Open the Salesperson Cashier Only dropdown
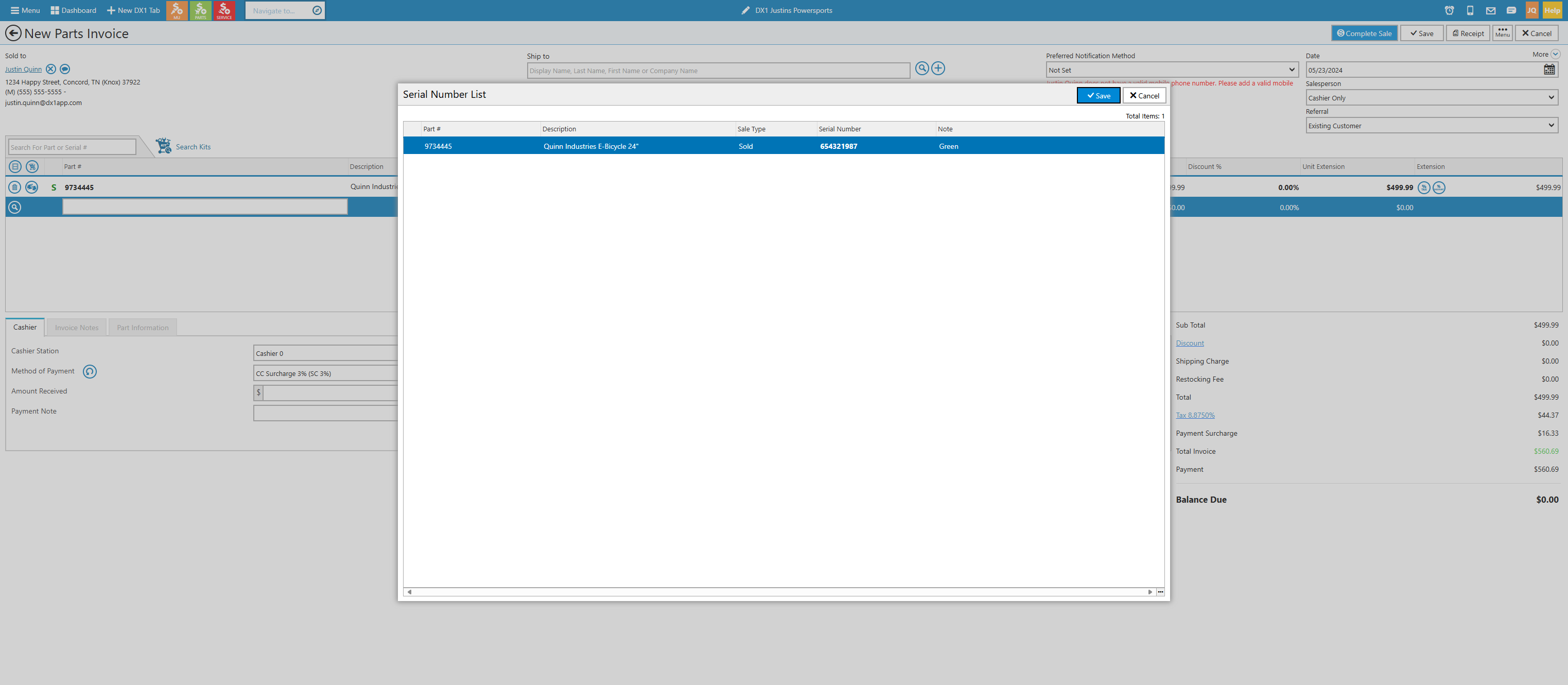1568x685 pixels. [x=1432, y=97]
